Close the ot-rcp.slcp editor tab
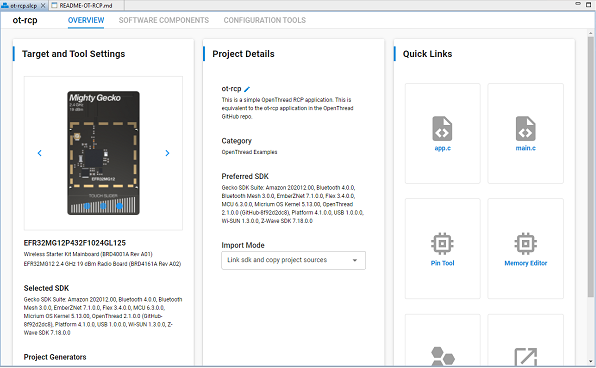This screenshot has width=596, height=368. pos(43,5)
